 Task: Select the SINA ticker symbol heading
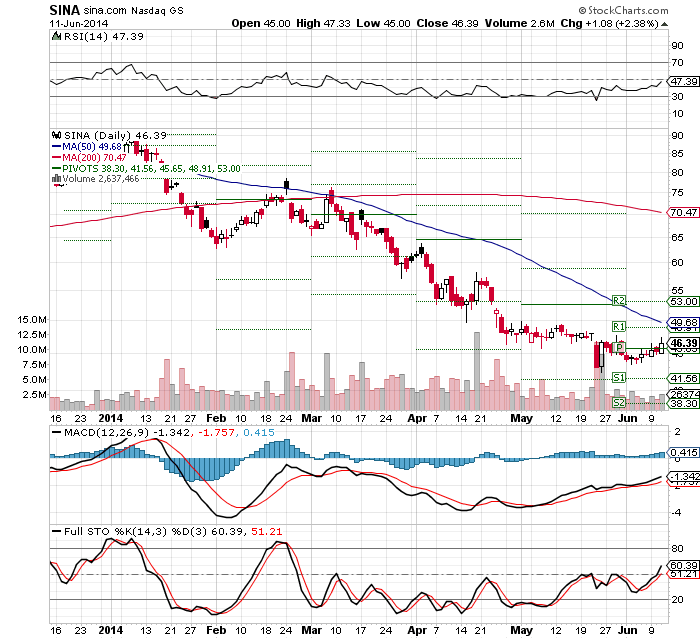click(x=64, y=10)
